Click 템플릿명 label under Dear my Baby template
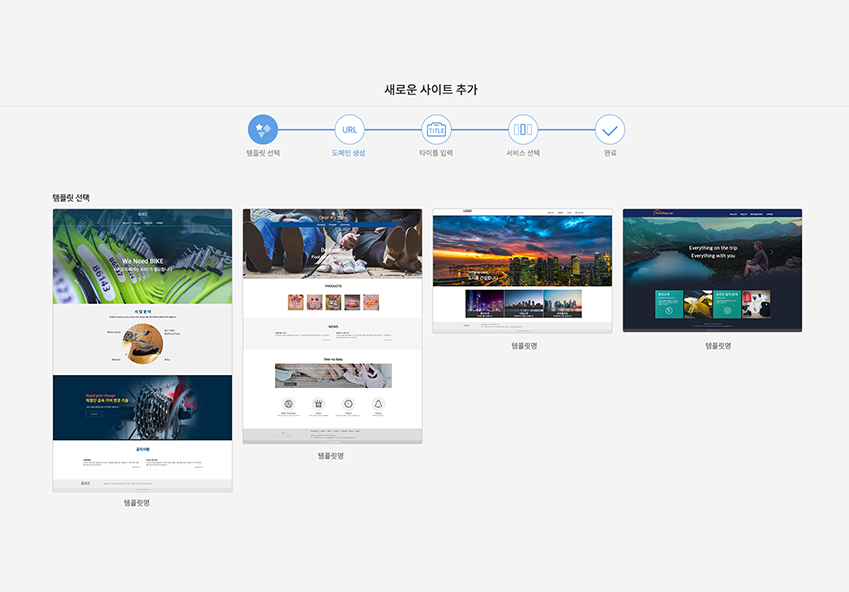This screenshot has width=849, height=592. (x=331, y=456)
